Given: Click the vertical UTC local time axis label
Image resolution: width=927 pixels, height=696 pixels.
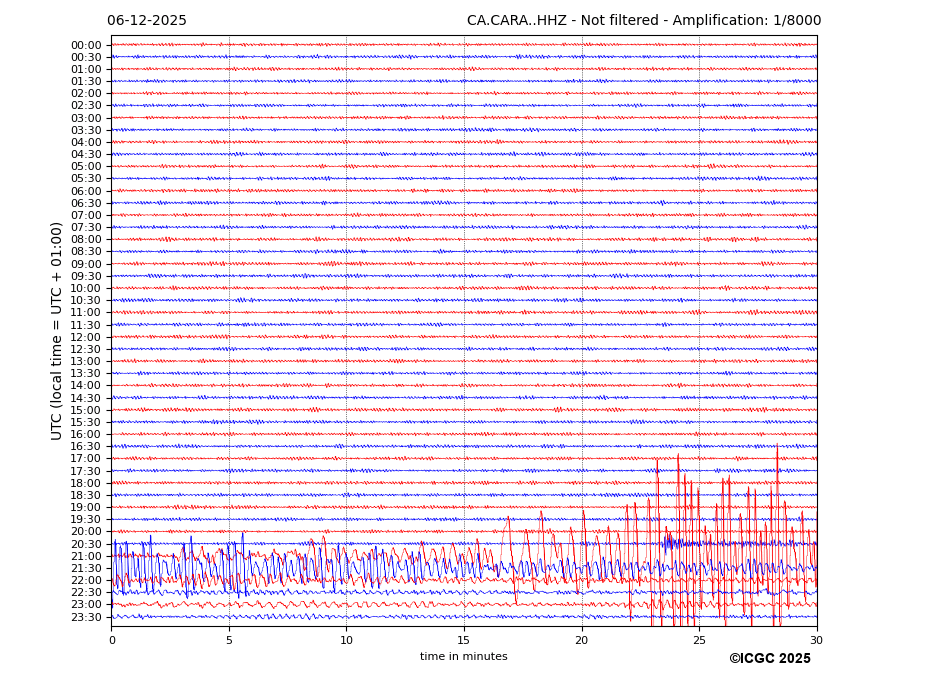Looking at the screenshot, I should click(x=57, y=330).
